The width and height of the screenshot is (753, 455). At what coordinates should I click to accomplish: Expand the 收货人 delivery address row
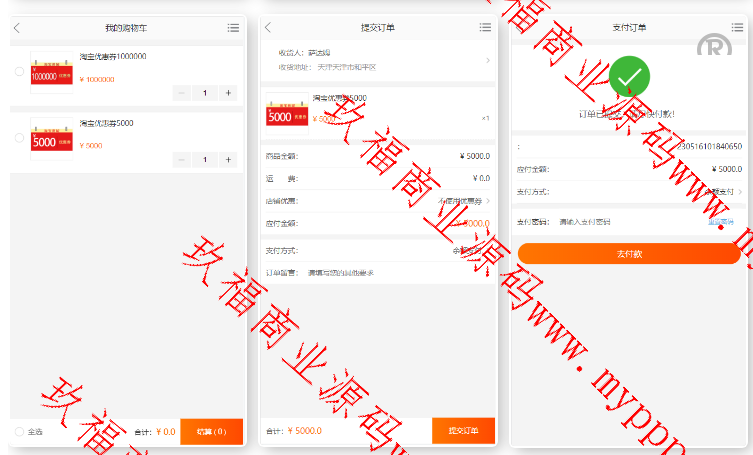pos(378,60)
